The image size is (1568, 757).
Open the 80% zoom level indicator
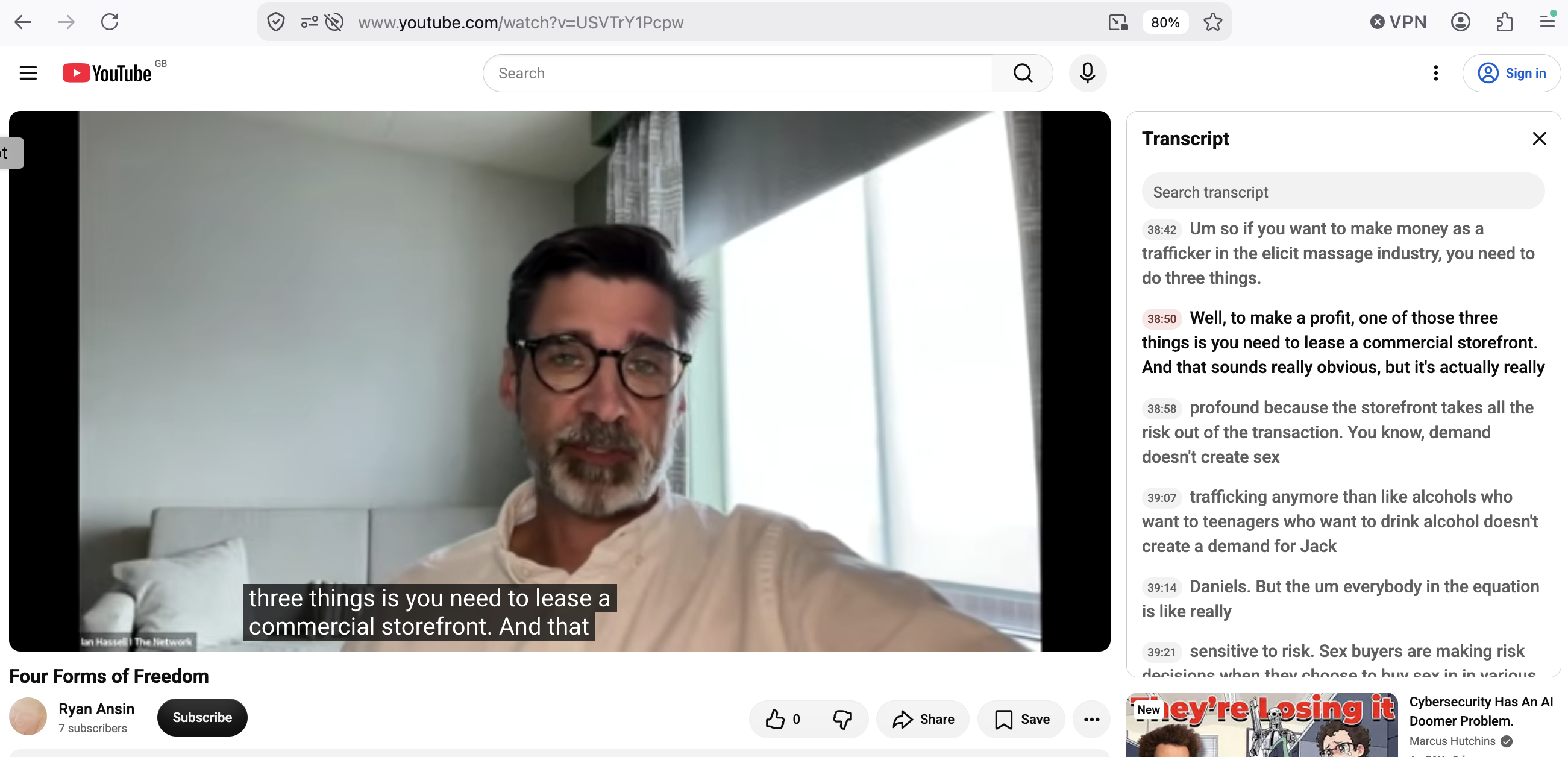[x=1165, y=22]
